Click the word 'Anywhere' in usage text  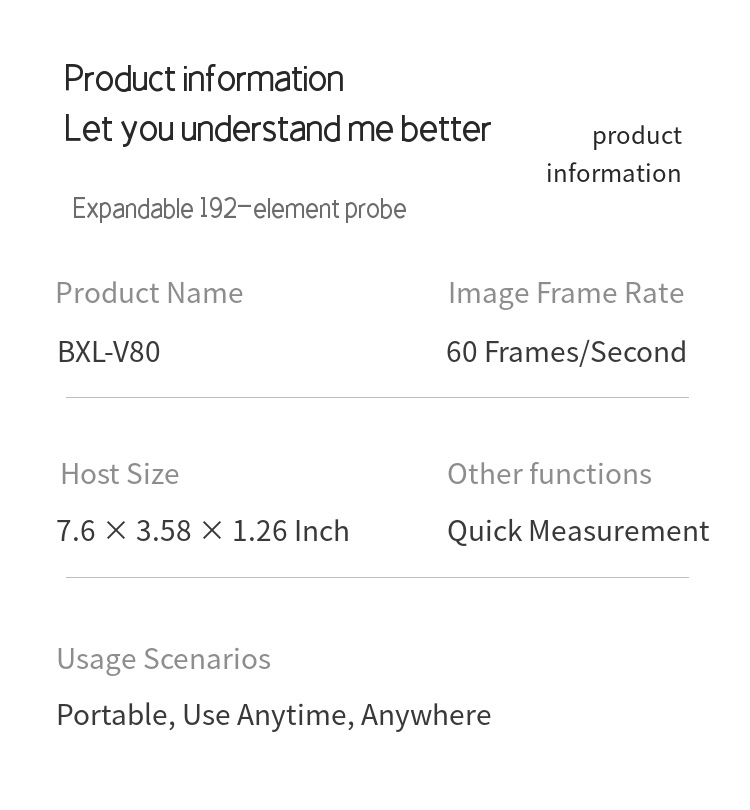[426, 715]
